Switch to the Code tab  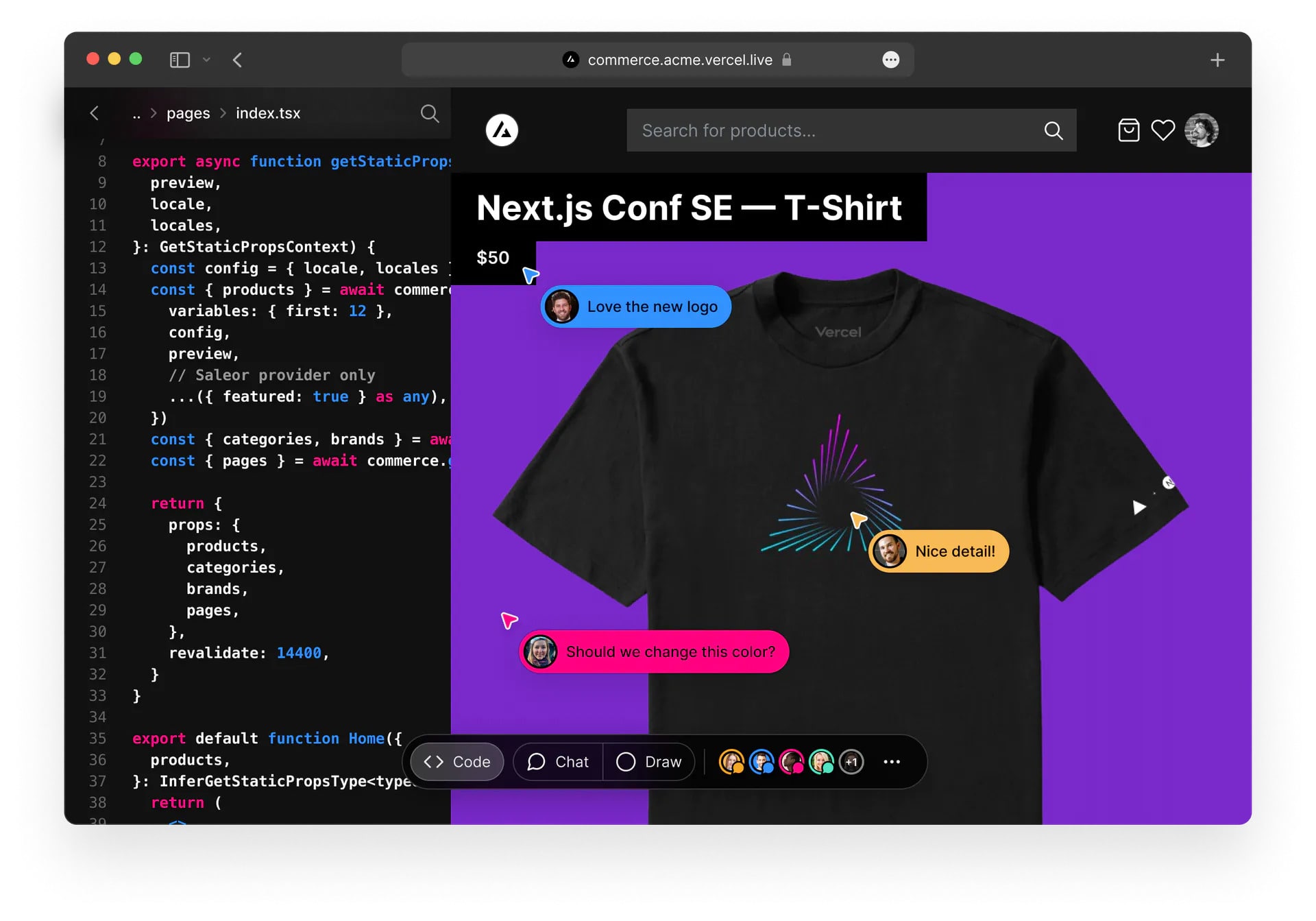tap(459, 762)
